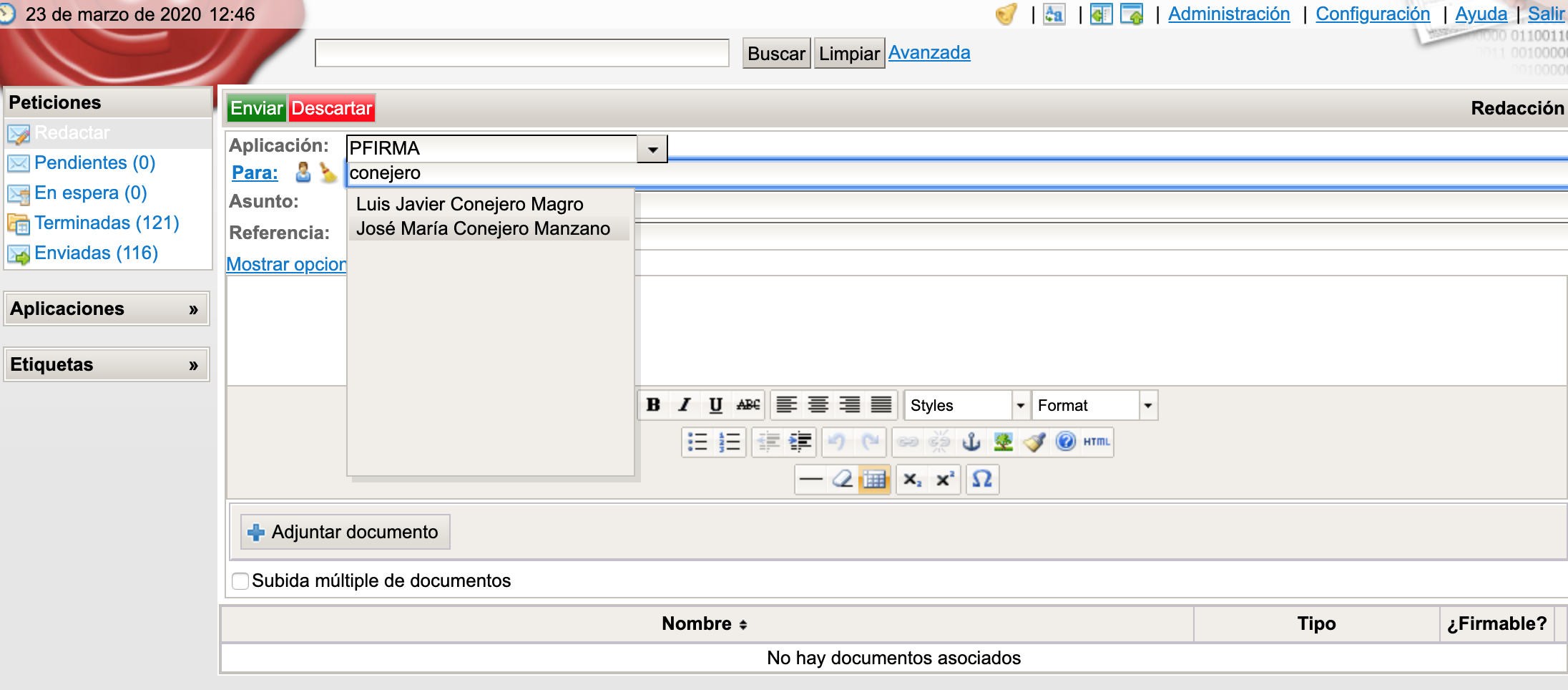Toggle underline formatting
This screenshot has width=1568, height=690.
(x=715, y=405)
